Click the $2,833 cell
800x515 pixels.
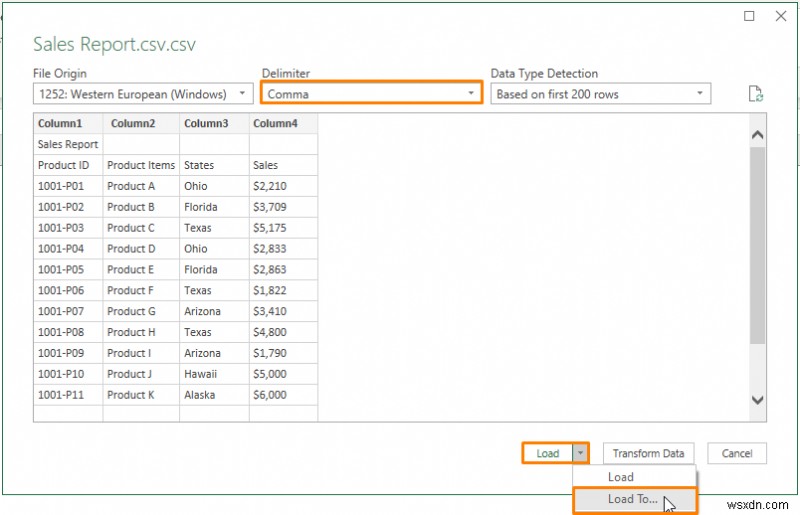(x=283, y=249)
